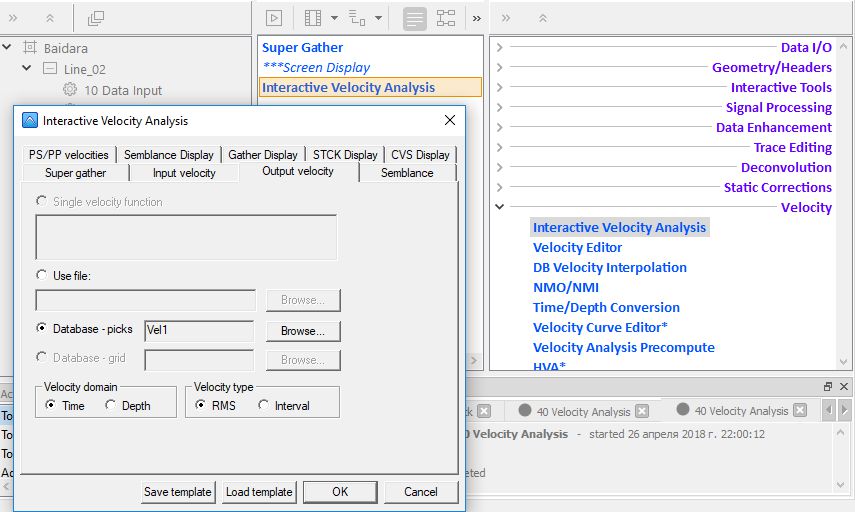Click Browse next to Database - picks

303,331
